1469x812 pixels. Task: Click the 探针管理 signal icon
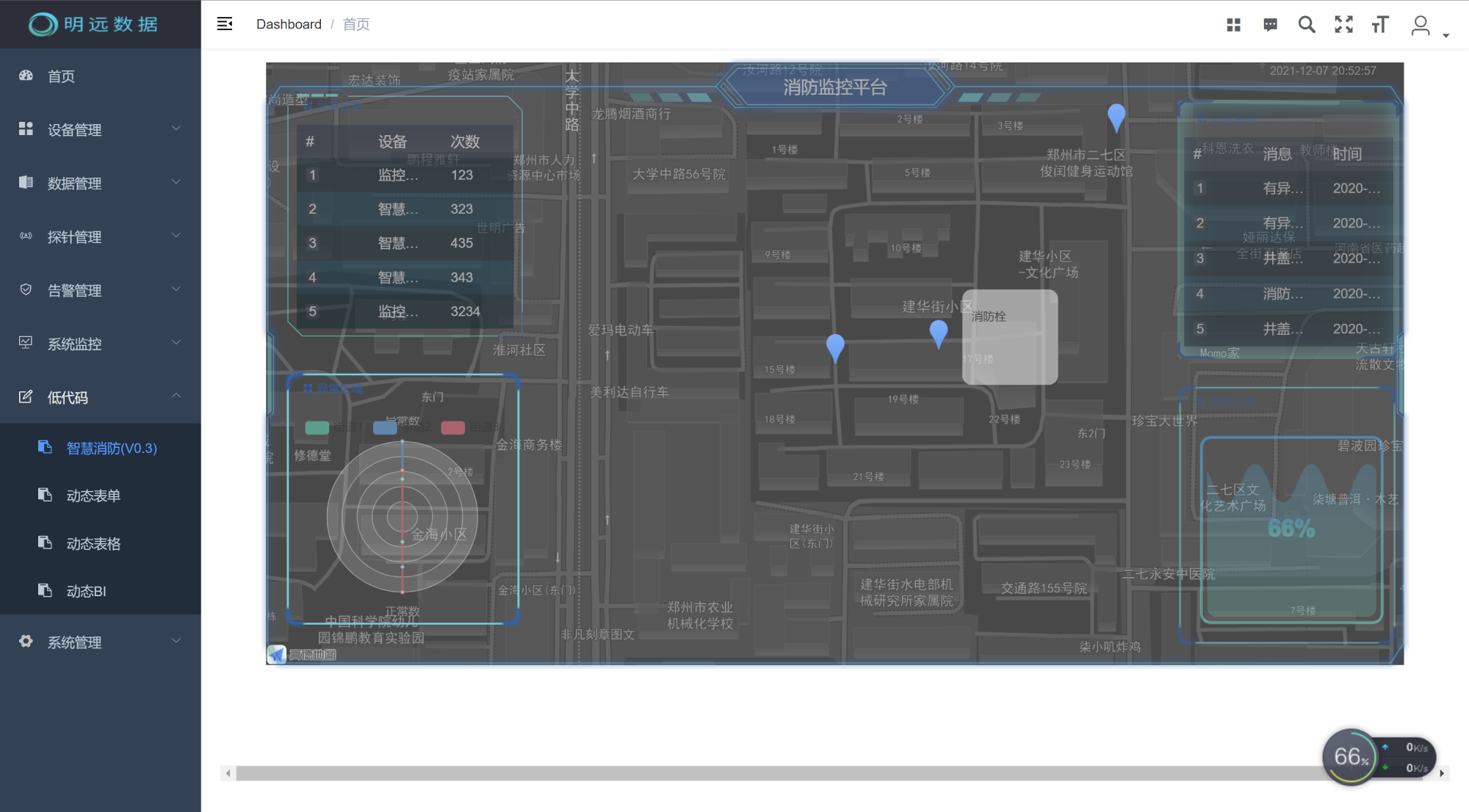[26, 236]
